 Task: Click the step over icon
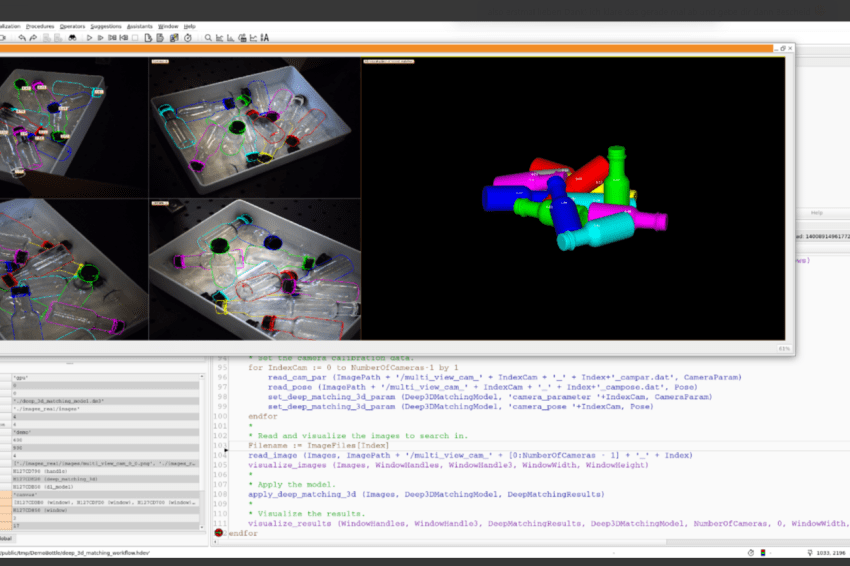[112, 38]
